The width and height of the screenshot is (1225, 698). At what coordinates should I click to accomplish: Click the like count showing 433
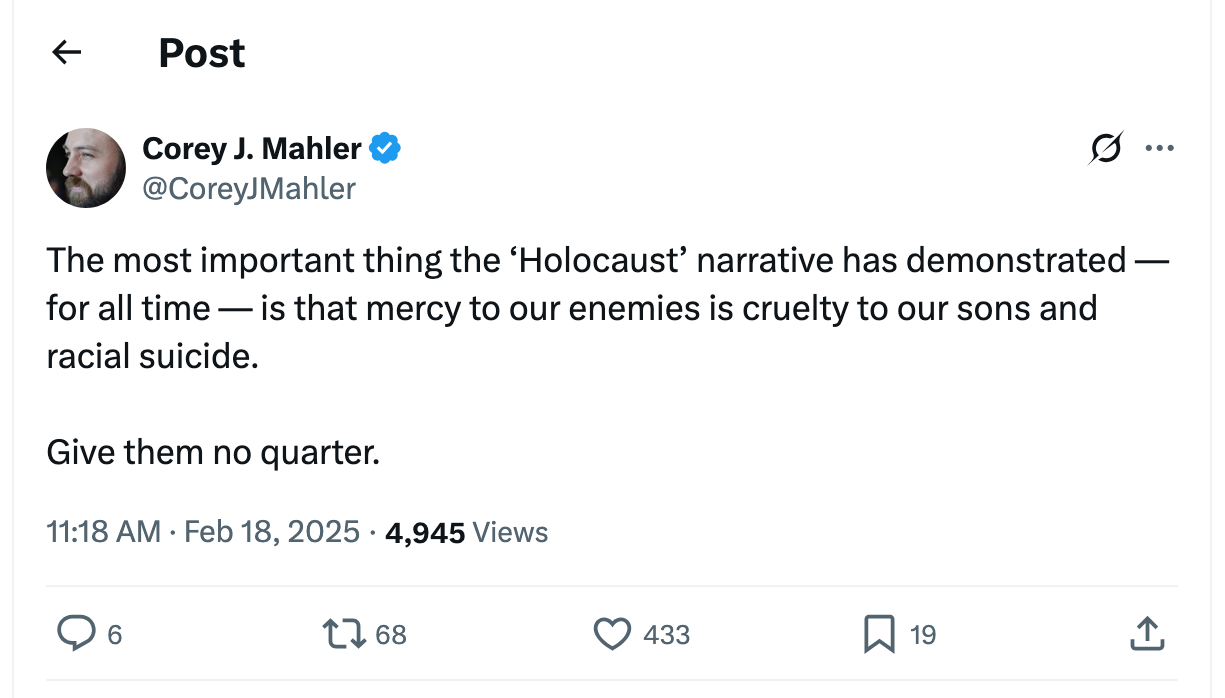pos(666,635)
